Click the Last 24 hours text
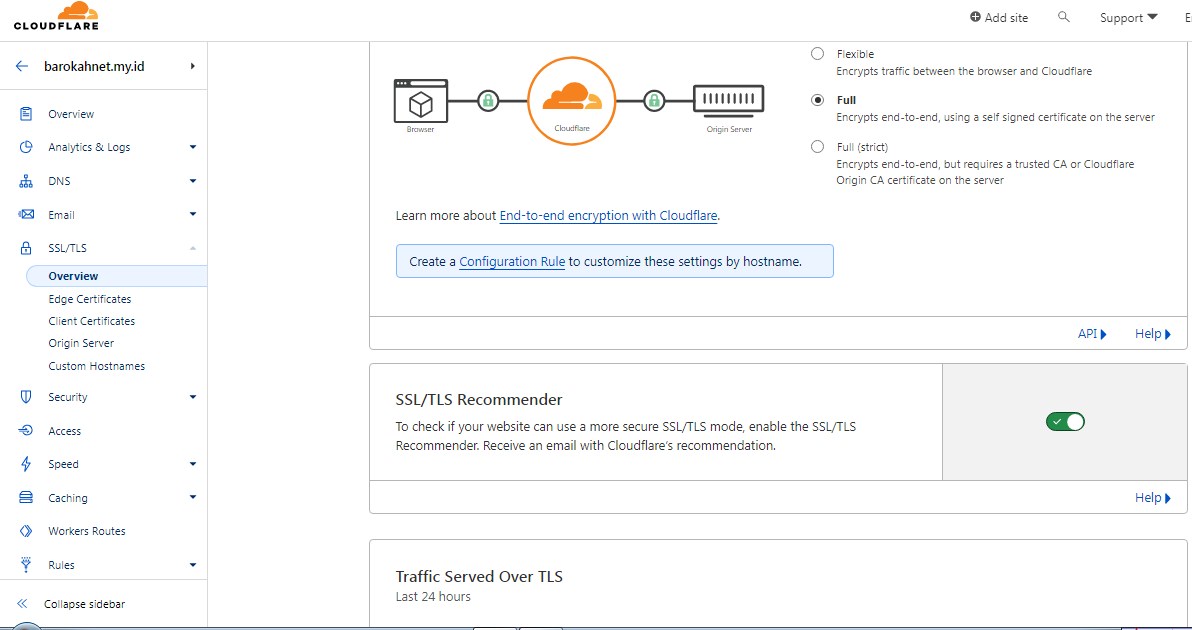1192x630 pixels. [x=433, y=597]
